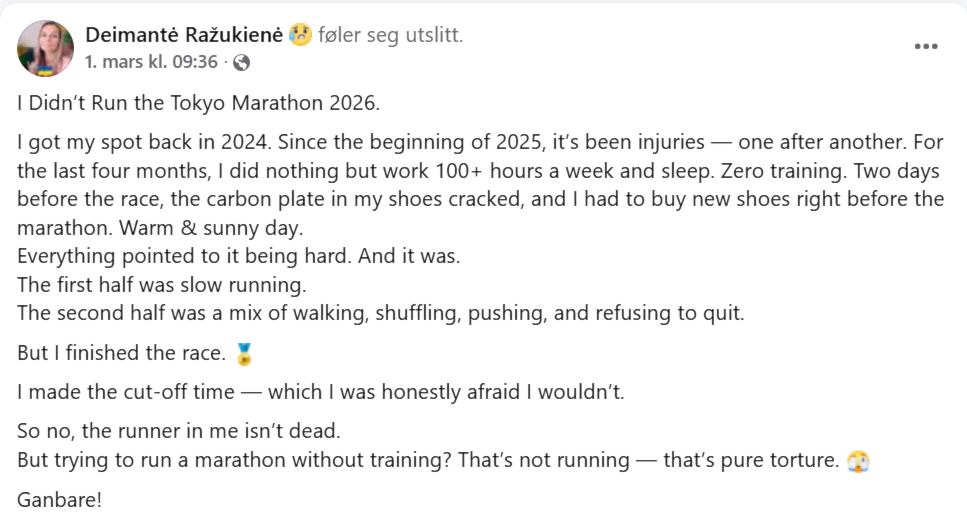The image size is (967, 517).
Task: Click the medal emoji after 'finished the race'
Action: (243, 353)
